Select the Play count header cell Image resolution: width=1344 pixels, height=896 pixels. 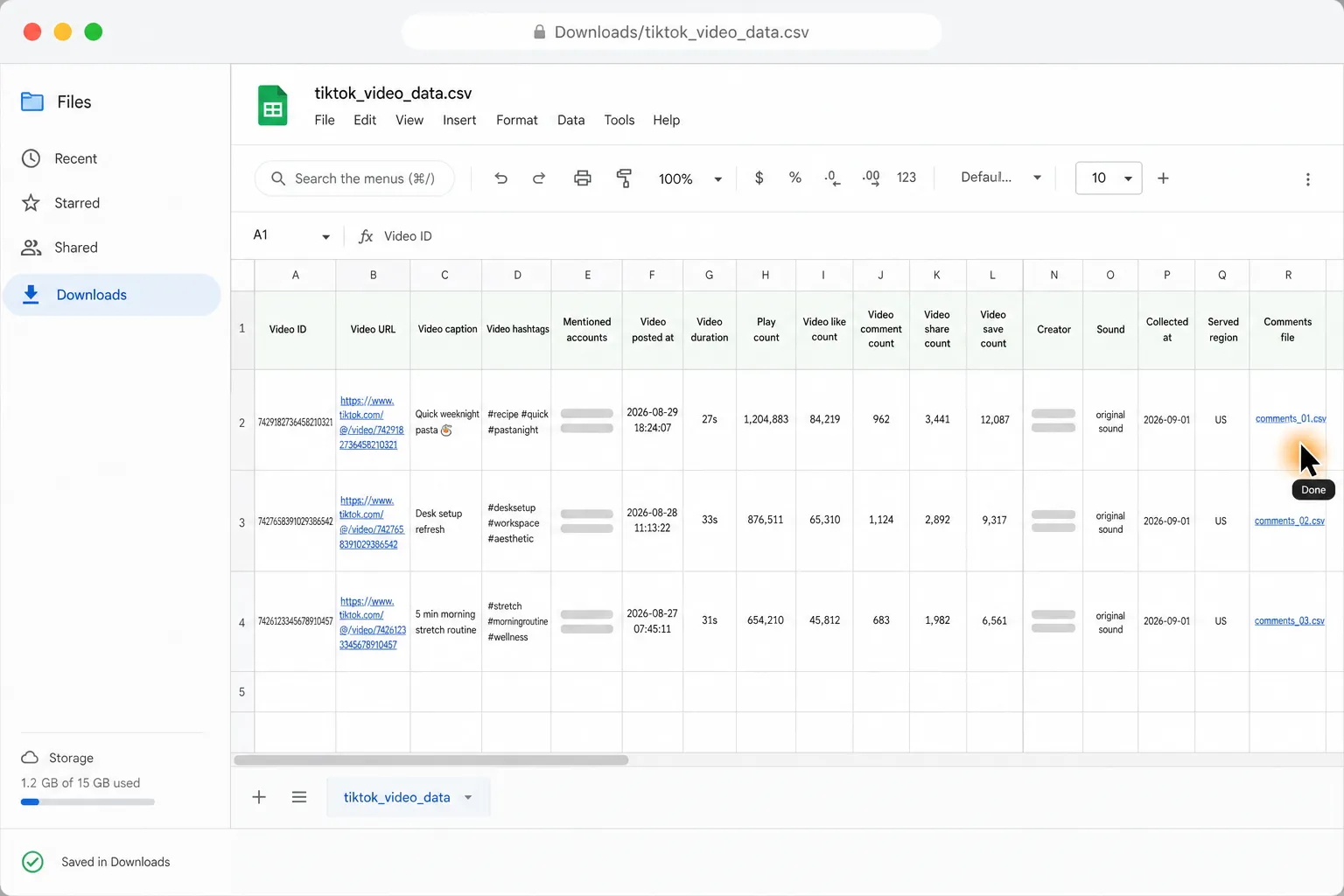coord(766,330)
